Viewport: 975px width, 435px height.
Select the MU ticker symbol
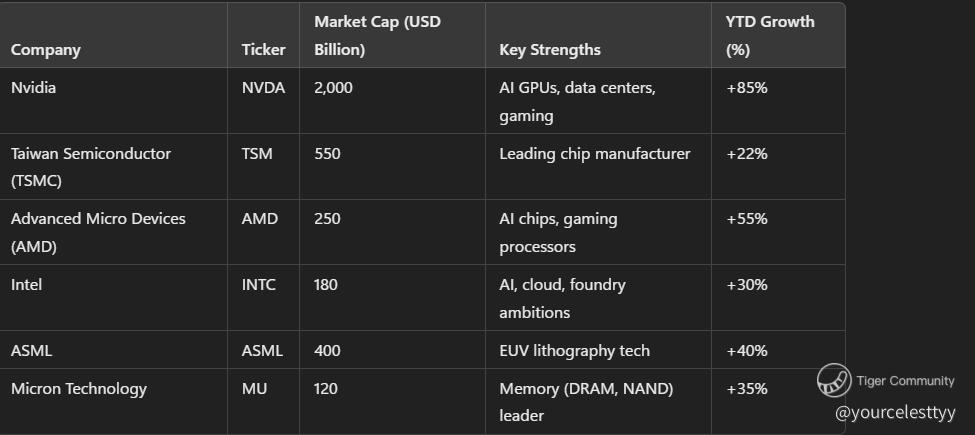254,389
